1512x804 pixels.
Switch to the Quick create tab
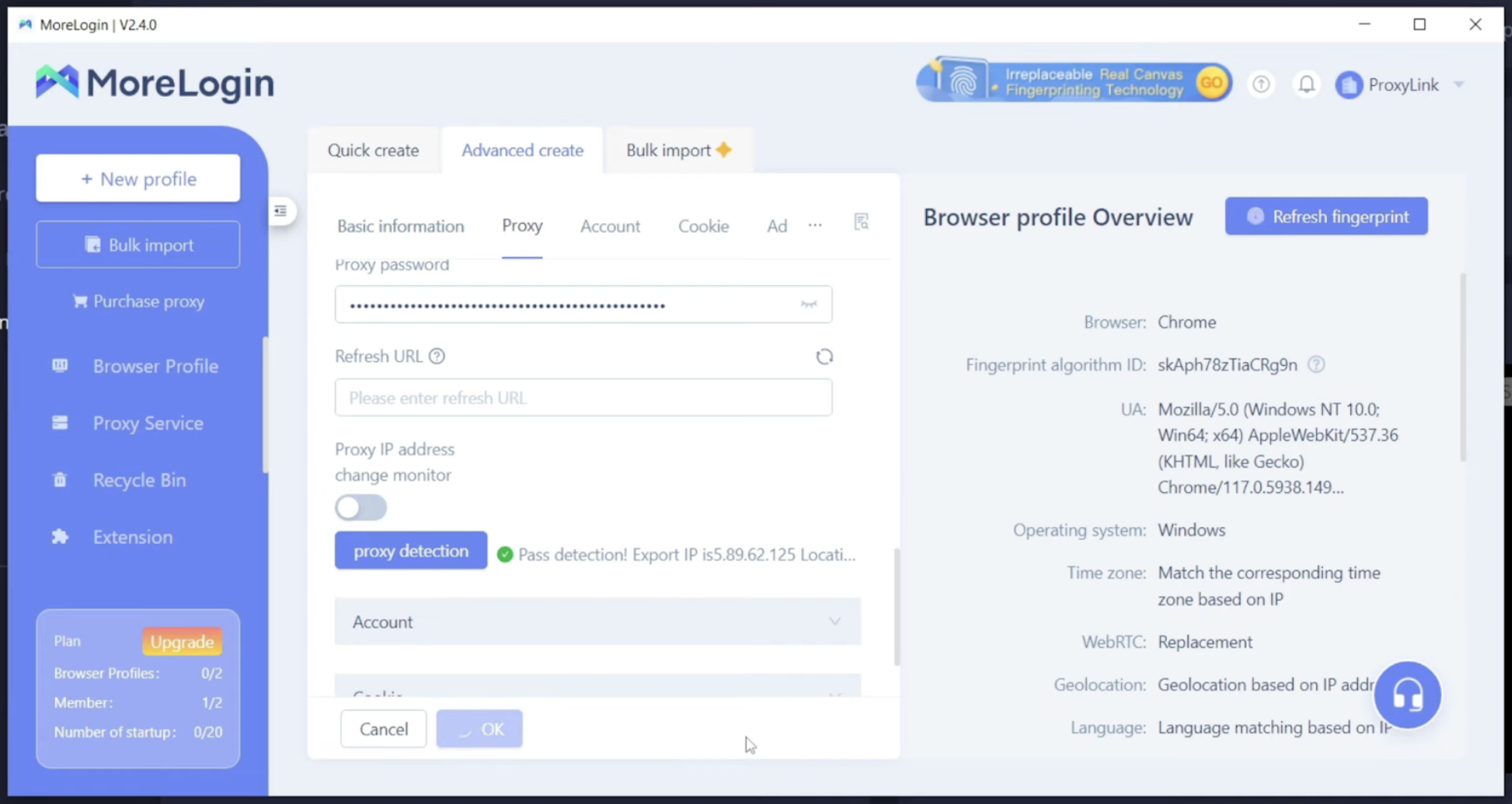[373, 150]
